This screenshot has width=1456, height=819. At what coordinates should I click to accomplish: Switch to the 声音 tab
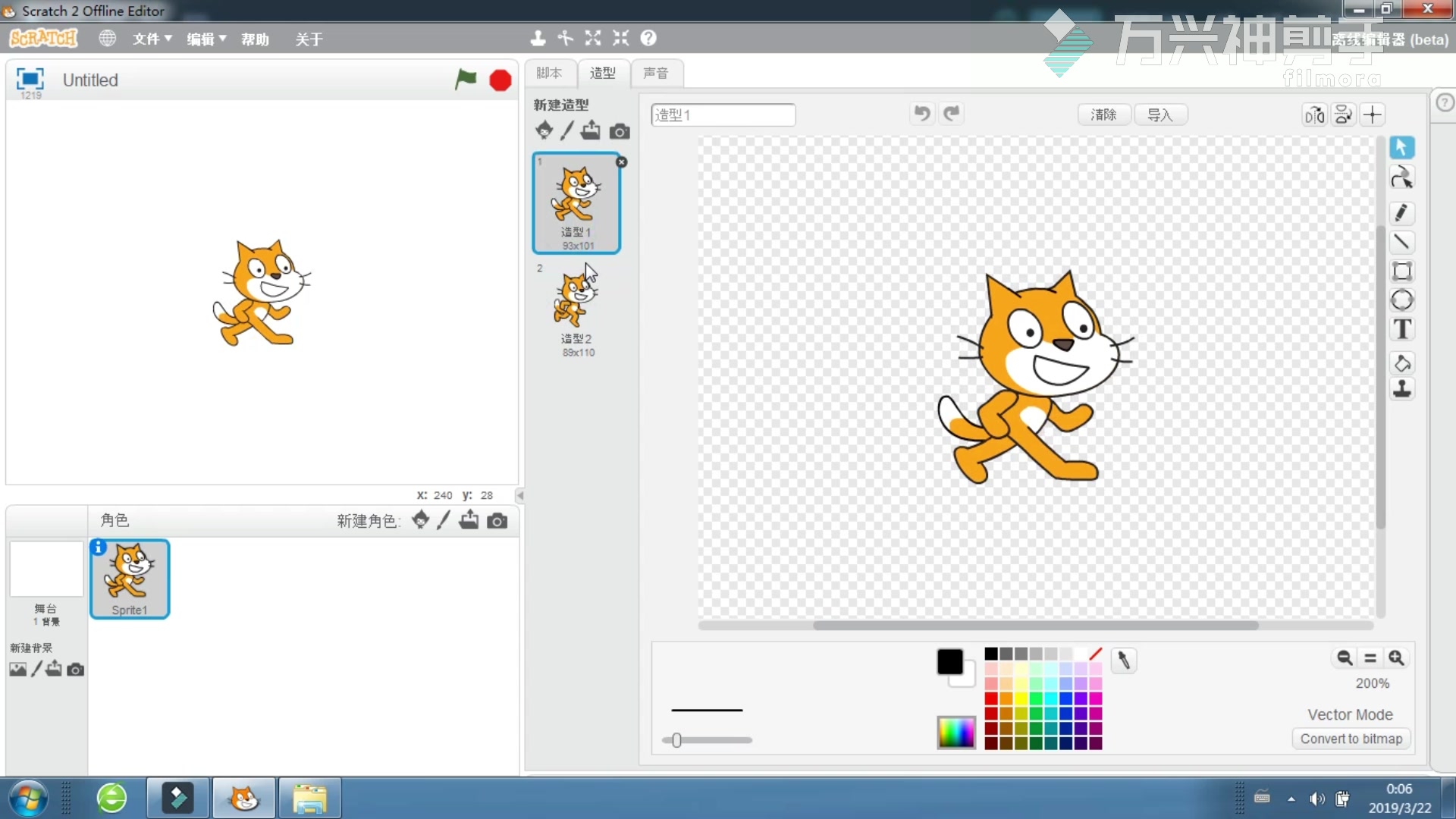coord(656,73)
